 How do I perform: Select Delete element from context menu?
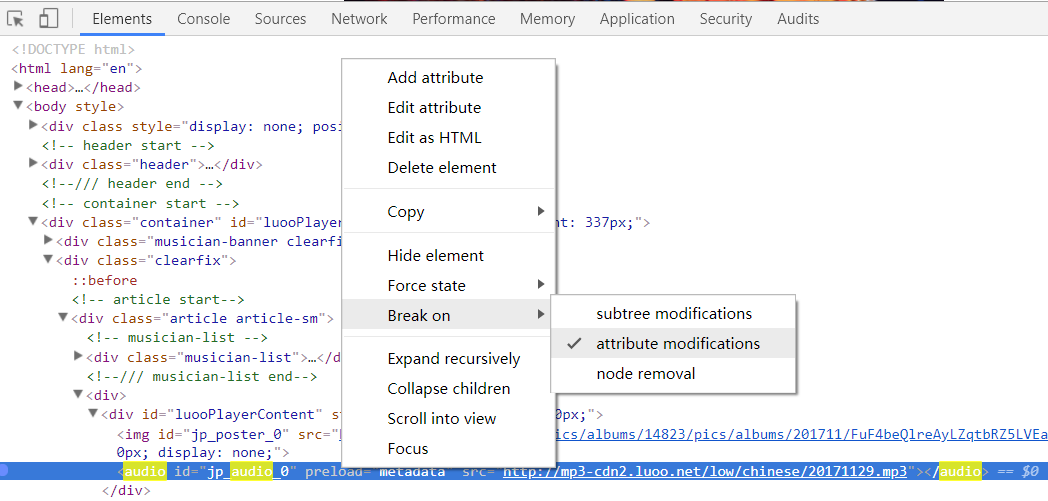coord(442,168)
